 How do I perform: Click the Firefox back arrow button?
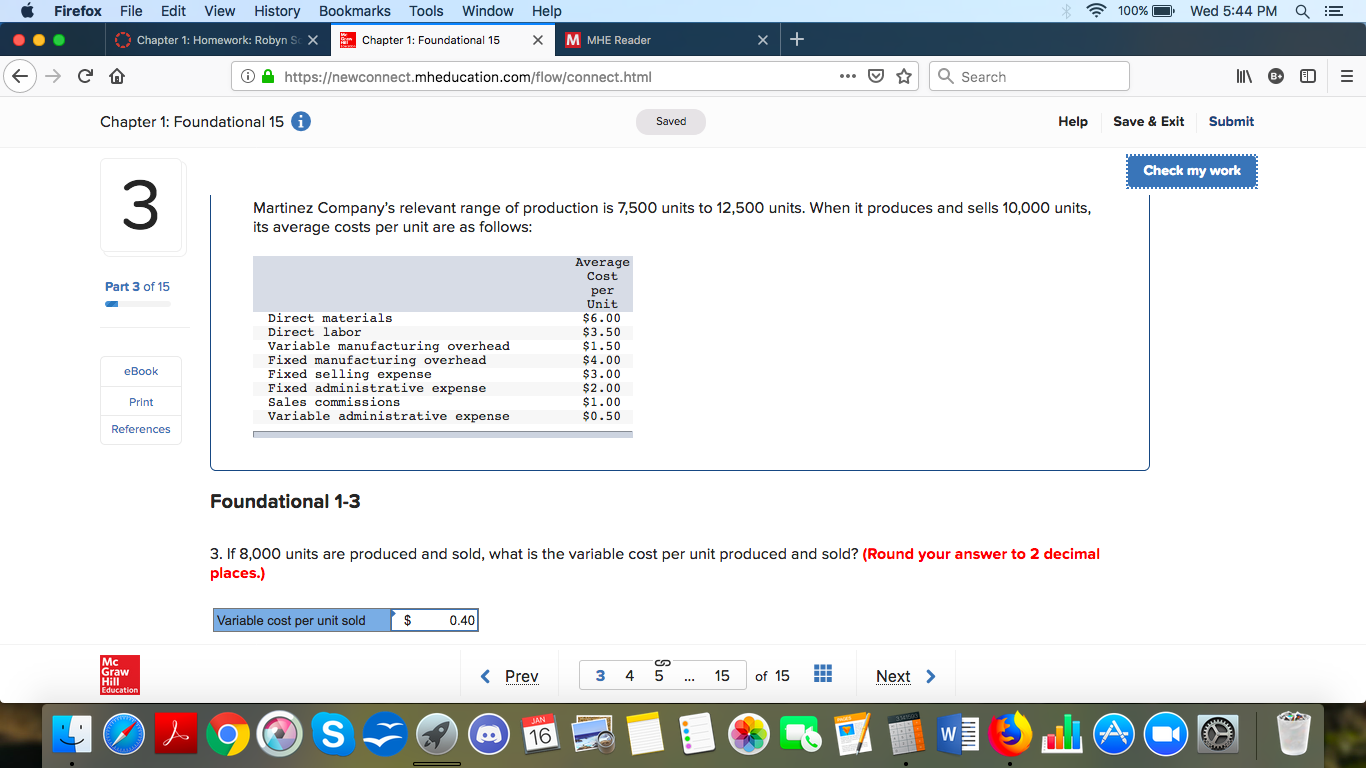(x=22, y=76)
